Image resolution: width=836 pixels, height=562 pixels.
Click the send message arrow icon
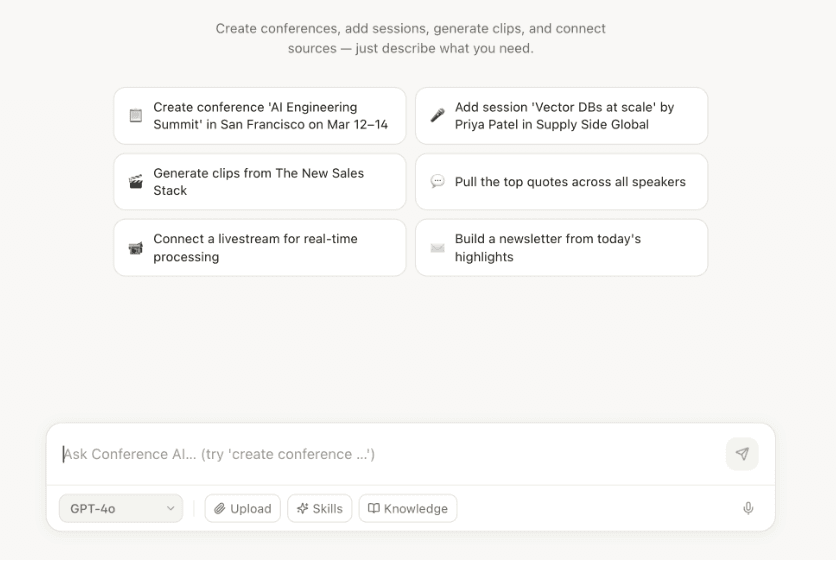(x=742, y=454)
